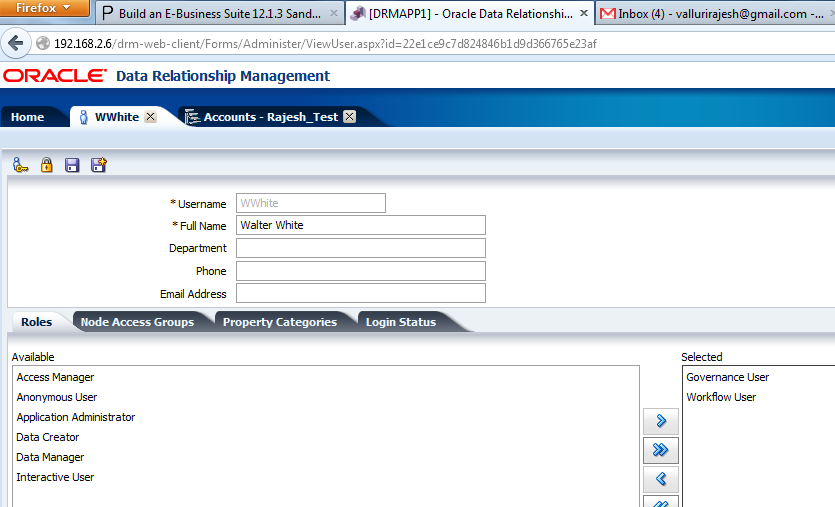Open the Login Status tab
This screenshot has width=835, height=507.
coord(401,322)
